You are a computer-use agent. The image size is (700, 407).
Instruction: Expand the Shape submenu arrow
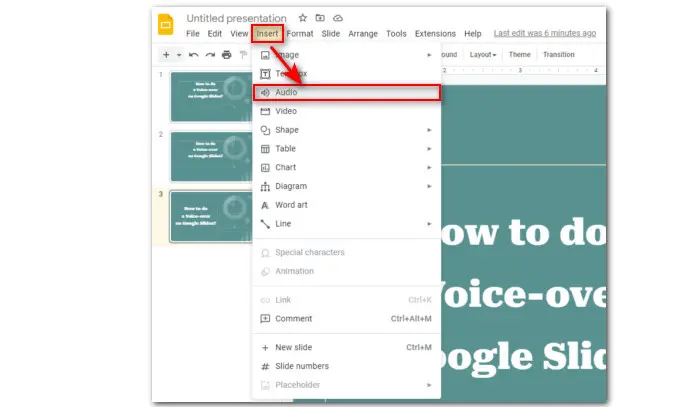[429, 130]
